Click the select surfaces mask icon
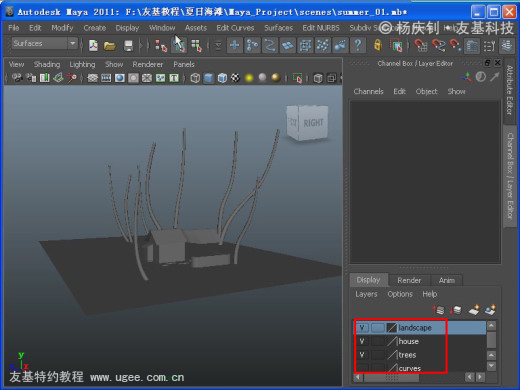This screenshot has width=520, height=390. coord(288,45)
